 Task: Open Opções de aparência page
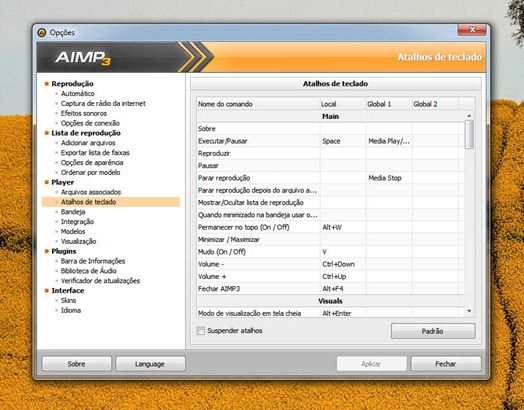click(92, 162)
